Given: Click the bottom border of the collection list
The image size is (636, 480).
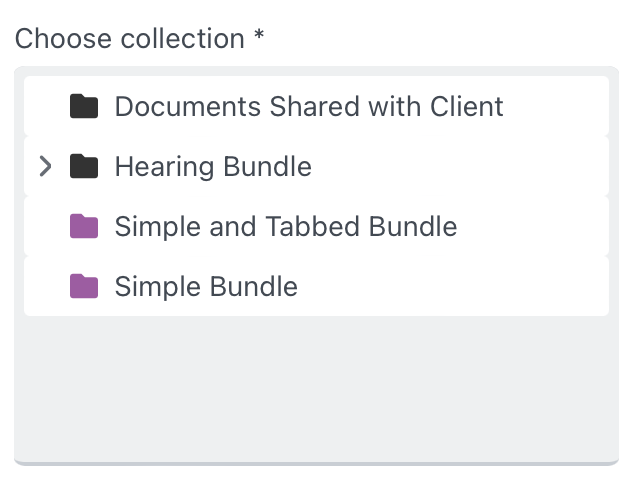Looking at the screenshot, I should pos(316,463).
